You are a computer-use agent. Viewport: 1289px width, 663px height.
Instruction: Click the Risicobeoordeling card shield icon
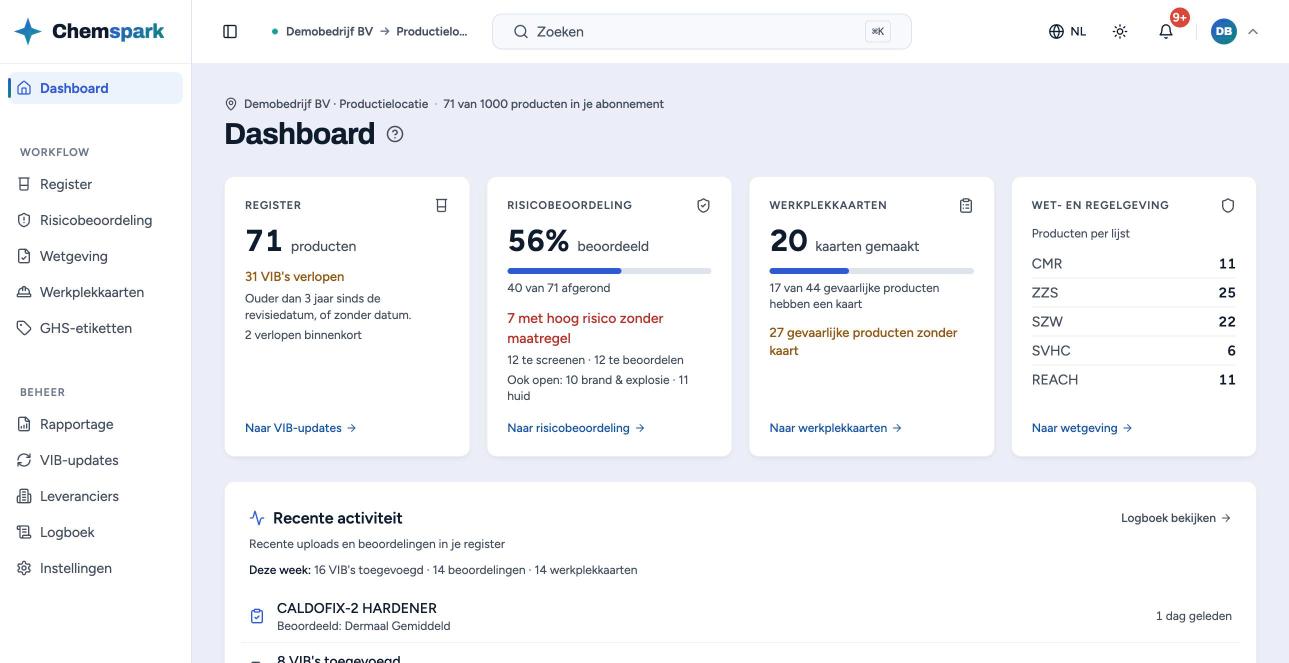coord(703,205)
